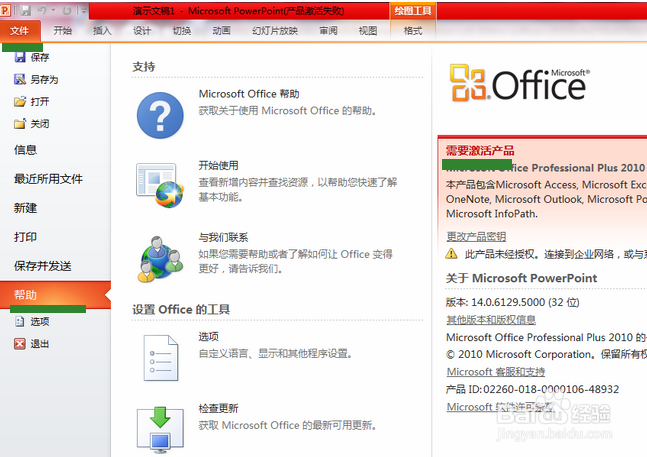Click the PowerPoint app icon in title bar
The width and height of the screenshot is (647, 457).
pyautogui.click(x=5, y=10)
